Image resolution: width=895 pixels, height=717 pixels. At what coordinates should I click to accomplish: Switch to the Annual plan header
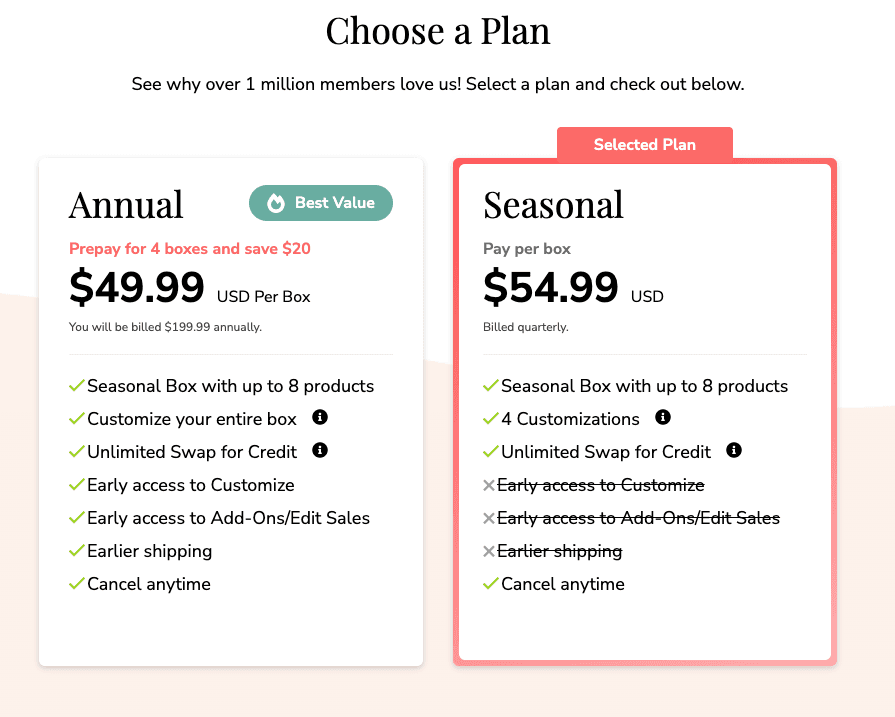click(126, 204)
